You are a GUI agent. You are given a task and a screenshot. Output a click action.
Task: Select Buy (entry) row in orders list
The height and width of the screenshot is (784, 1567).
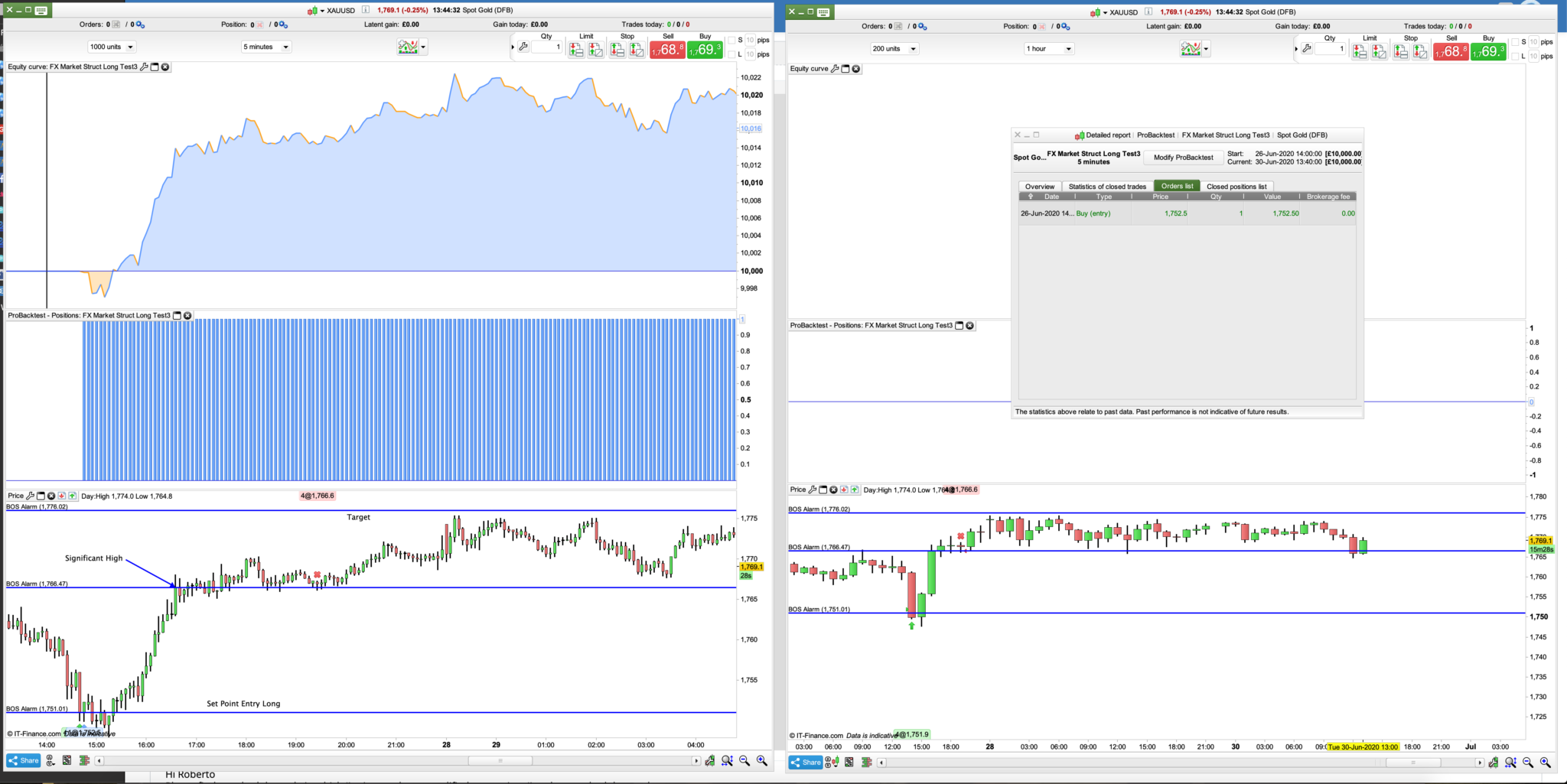(x=1187, y=213)
